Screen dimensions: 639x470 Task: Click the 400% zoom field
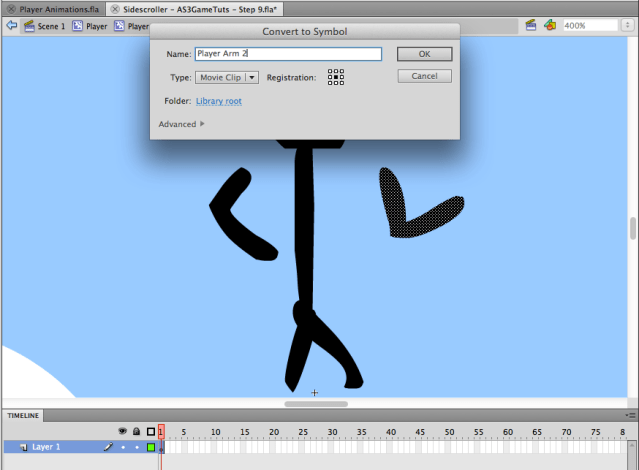(591, 26)
